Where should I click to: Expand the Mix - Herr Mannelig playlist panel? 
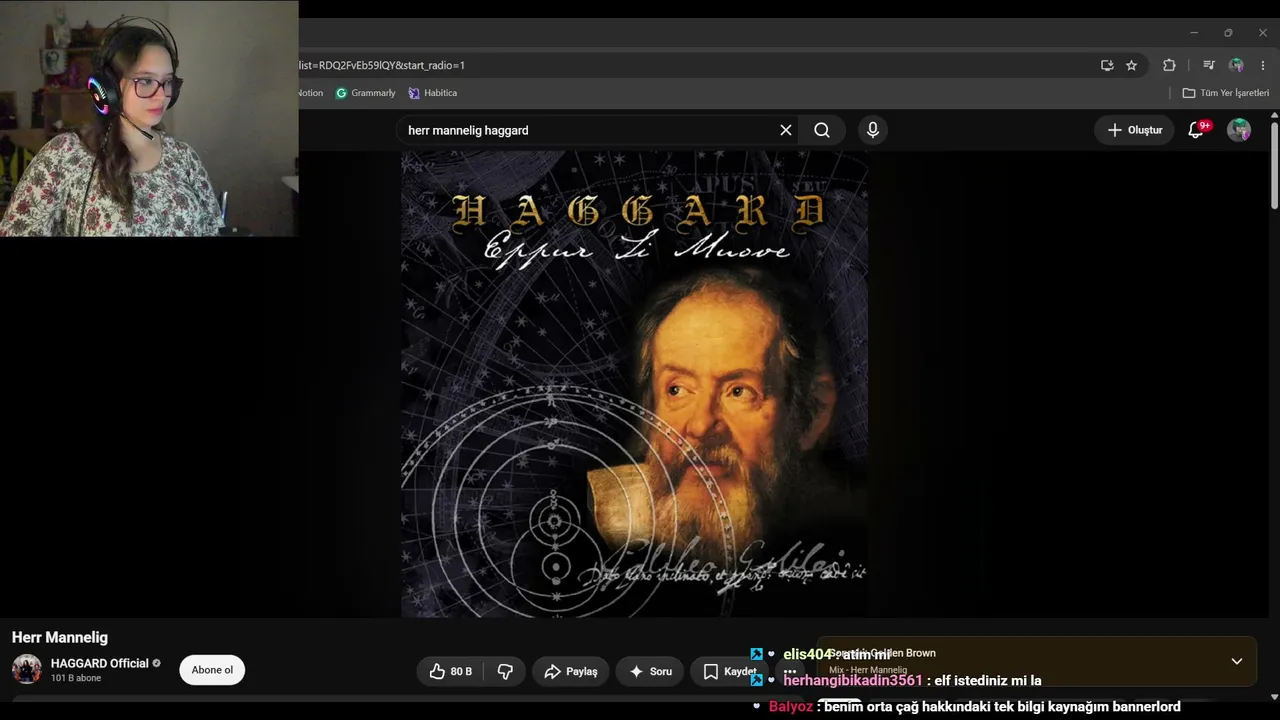[1237, 661]
